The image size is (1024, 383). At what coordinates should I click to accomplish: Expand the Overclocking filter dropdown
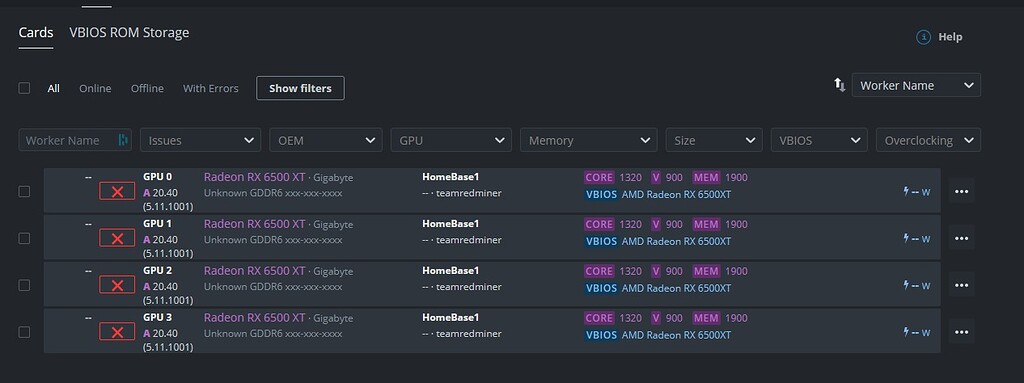click(928, 140)
